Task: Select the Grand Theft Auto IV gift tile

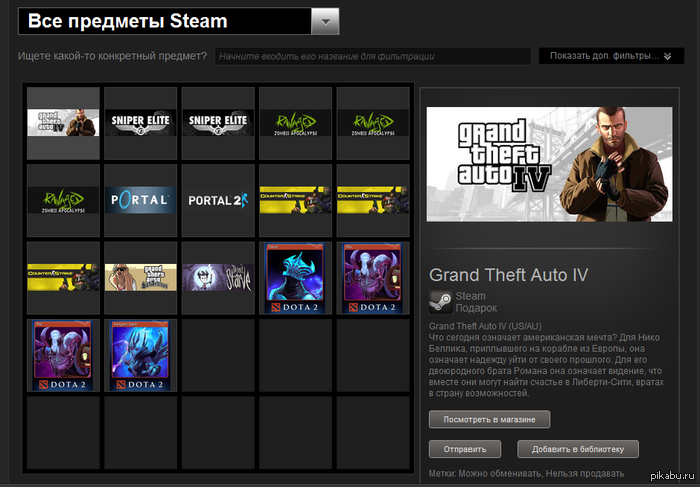Action: click(63, 123)
